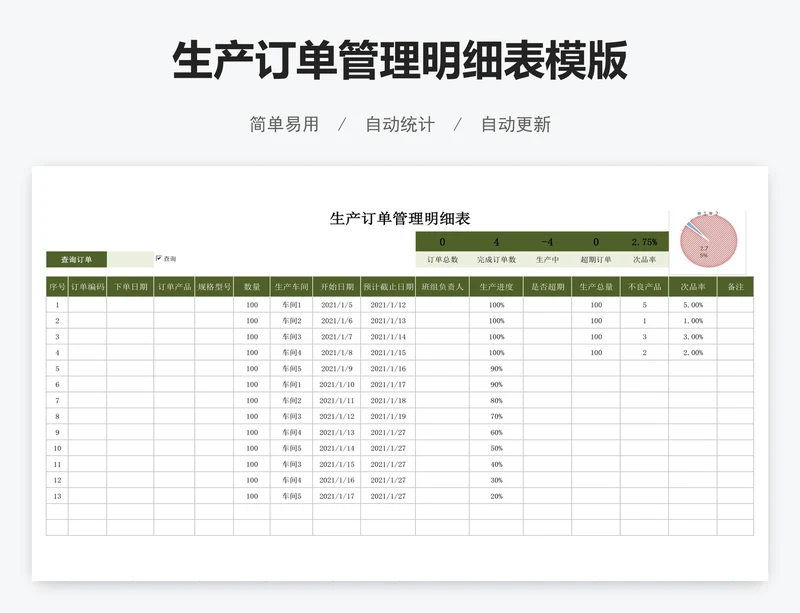Click the 生产中 summary label
The image size is (800, 613).
(x=547, y=259)
